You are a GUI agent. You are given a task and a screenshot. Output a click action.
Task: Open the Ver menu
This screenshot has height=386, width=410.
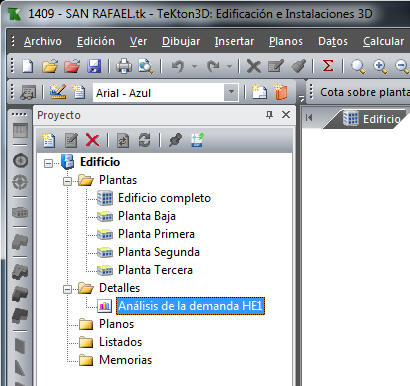tap(138, 41)
